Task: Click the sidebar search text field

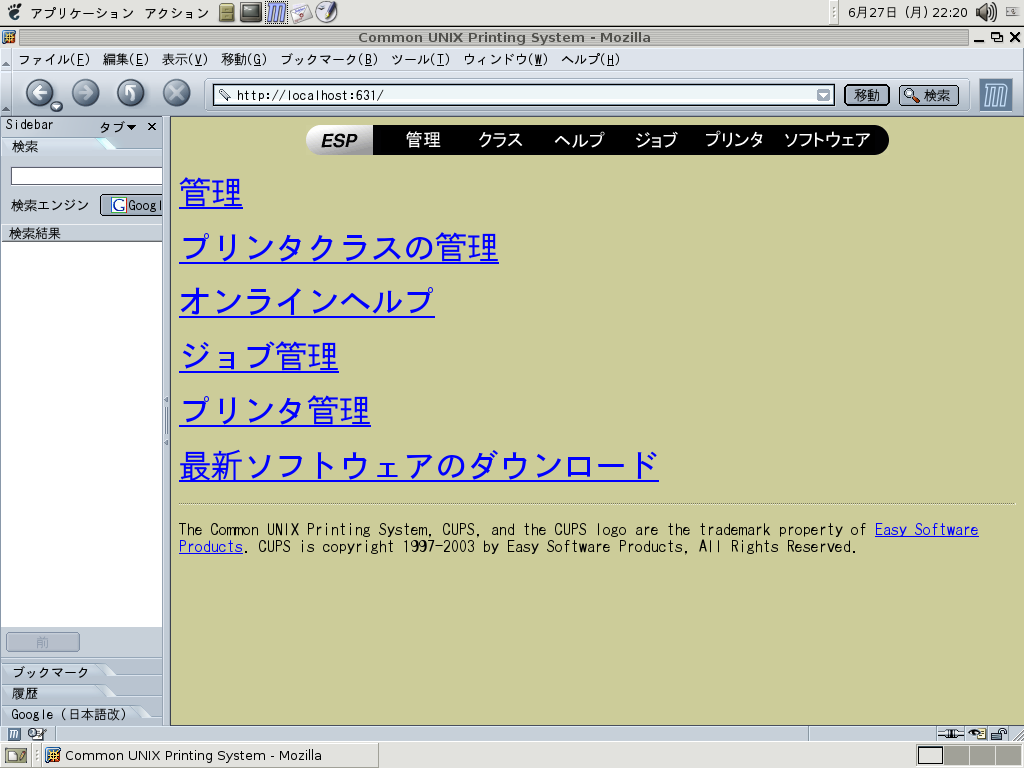Action: coord(86,176)
